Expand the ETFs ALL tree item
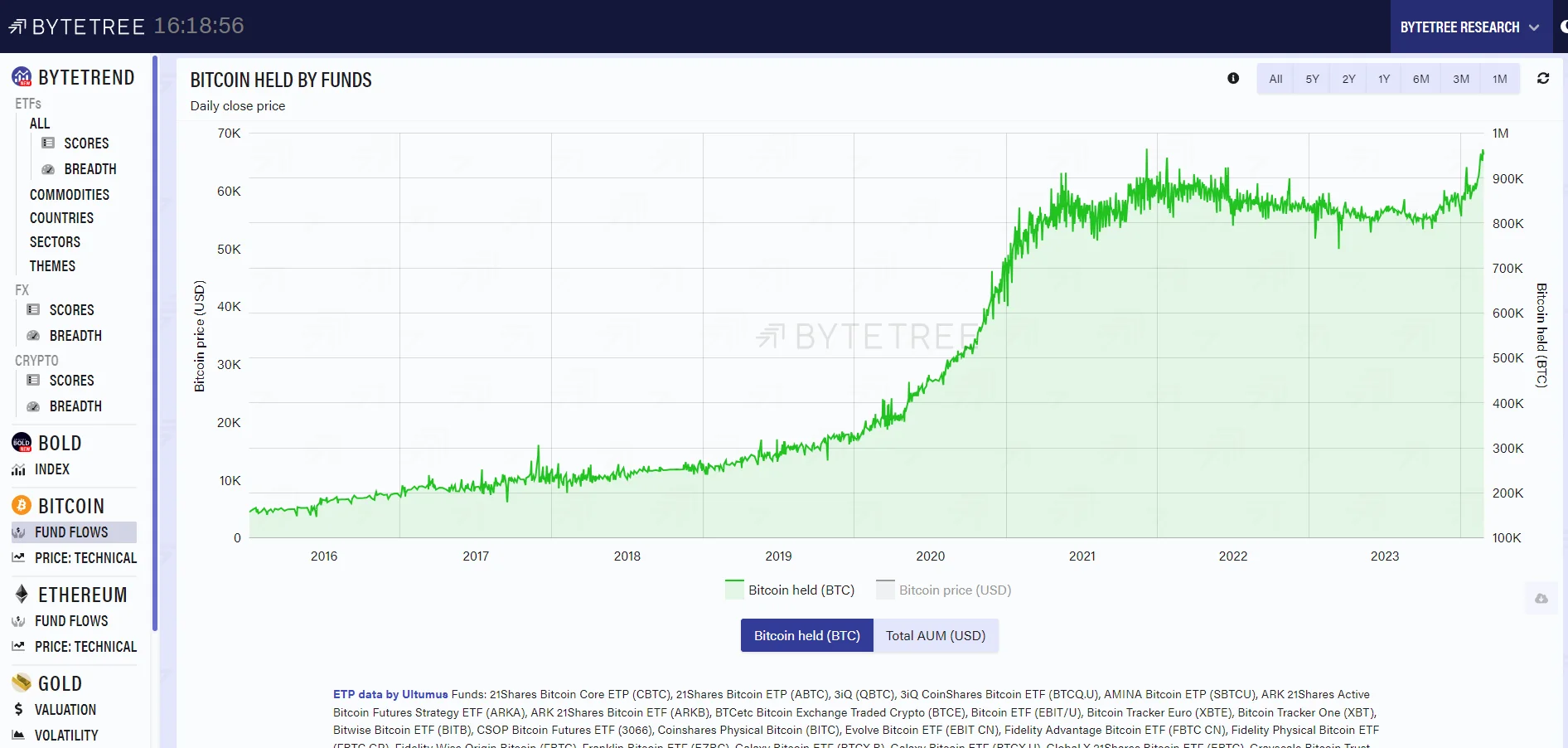The height and width of the screenshot is (748, 1568). [40, 124]
